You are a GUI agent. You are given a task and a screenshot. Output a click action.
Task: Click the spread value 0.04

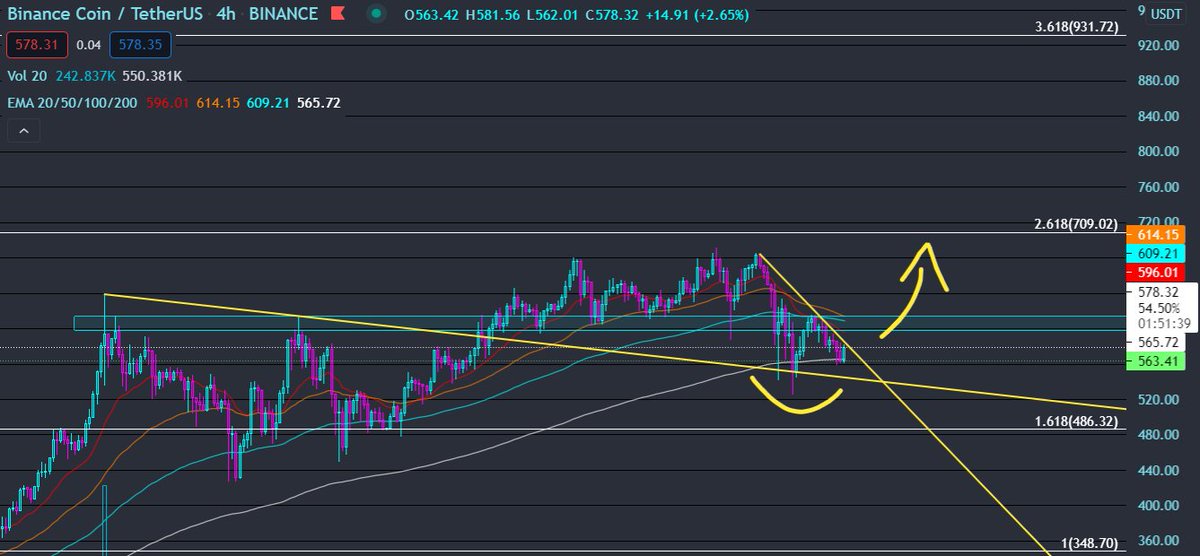pyautogui.click(x=88, y=45)
